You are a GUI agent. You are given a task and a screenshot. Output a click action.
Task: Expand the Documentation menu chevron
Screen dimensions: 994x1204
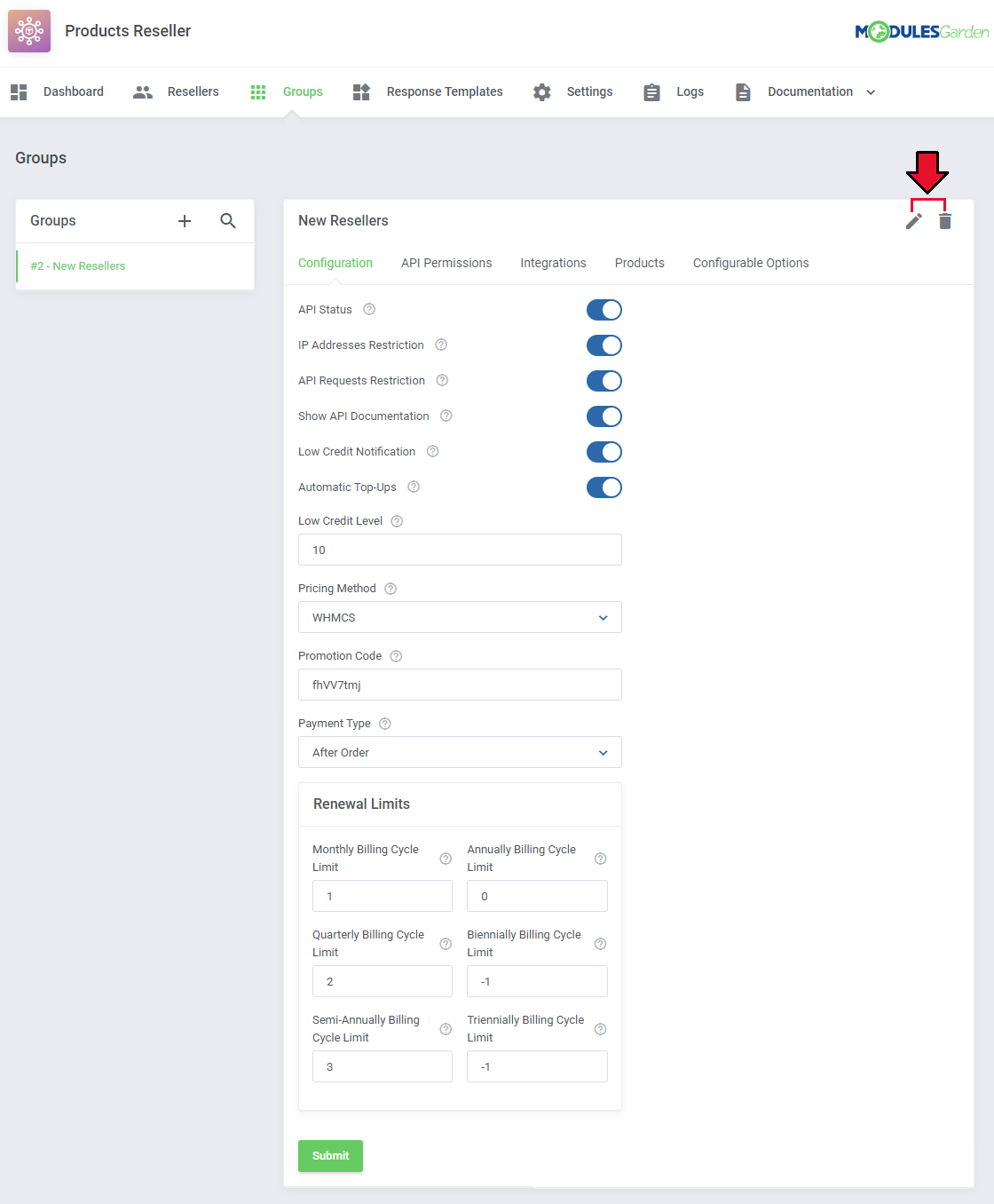click(x=871, y=92)
